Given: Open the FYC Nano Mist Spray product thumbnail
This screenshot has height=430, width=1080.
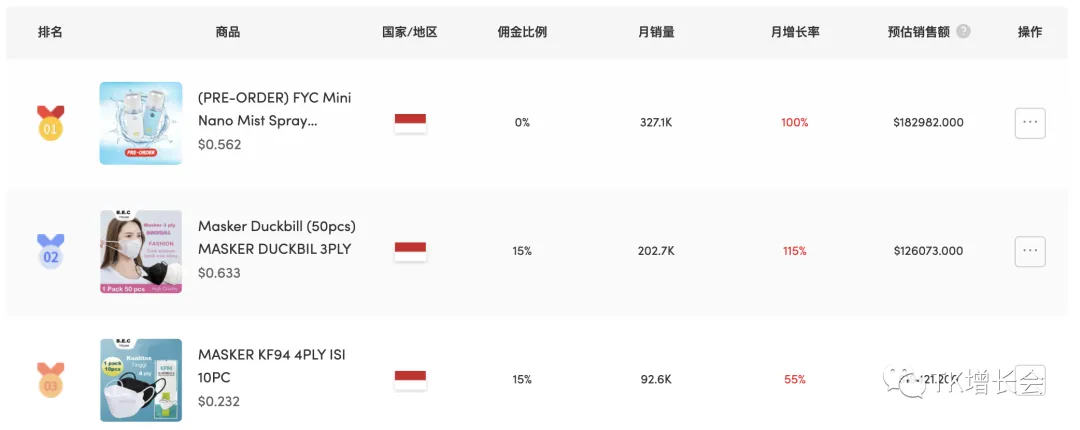Looking at the screenshot, I should [141, 123].
